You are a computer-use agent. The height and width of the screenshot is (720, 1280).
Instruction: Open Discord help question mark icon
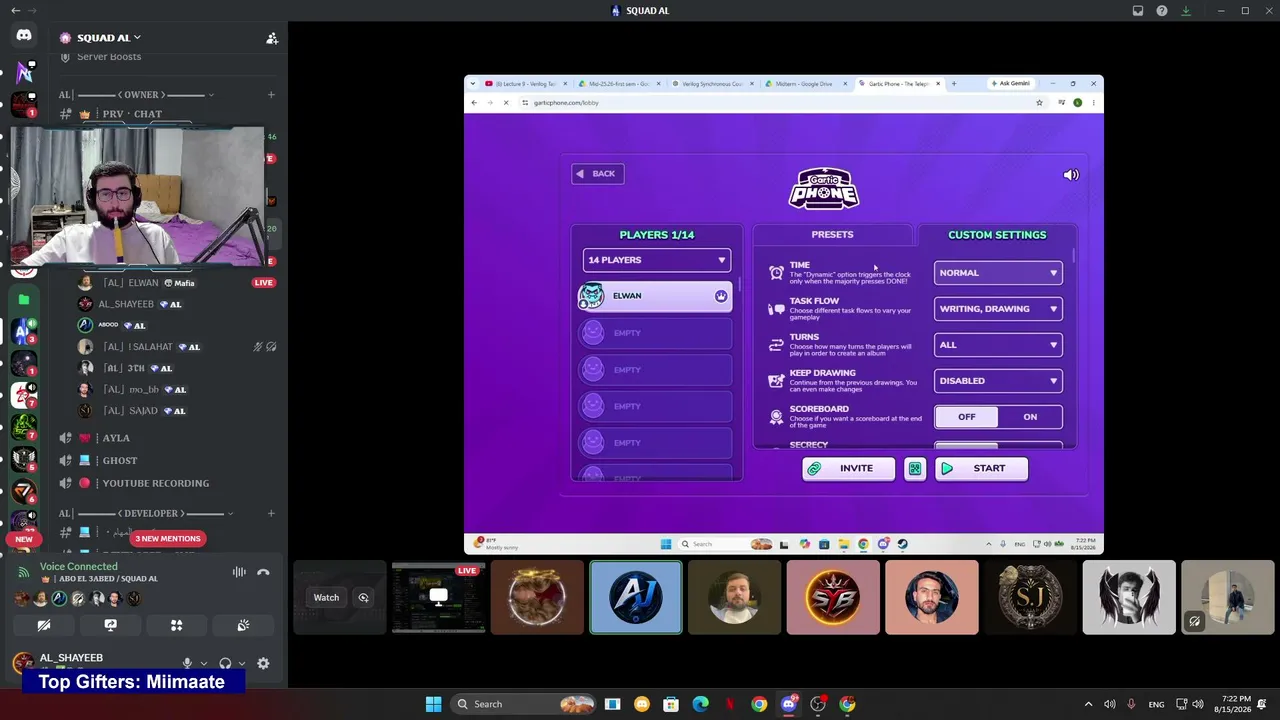tap(1162, 11)
